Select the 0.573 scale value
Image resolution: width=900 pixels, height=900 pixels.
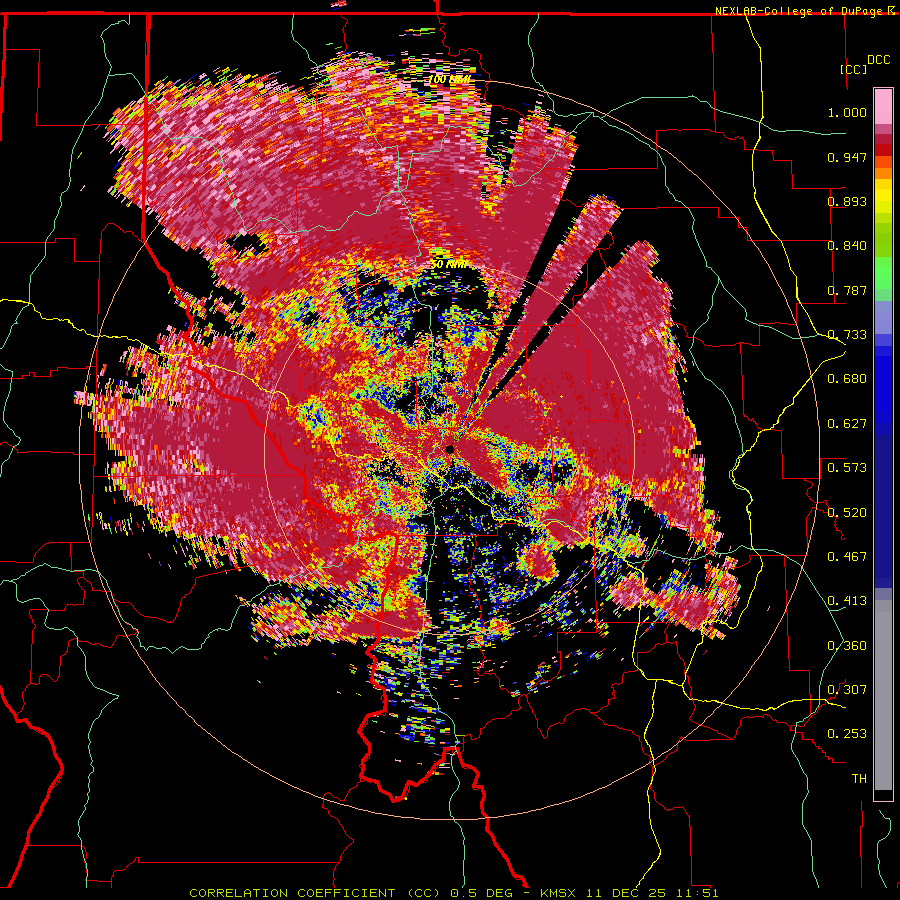pos(847,468)
